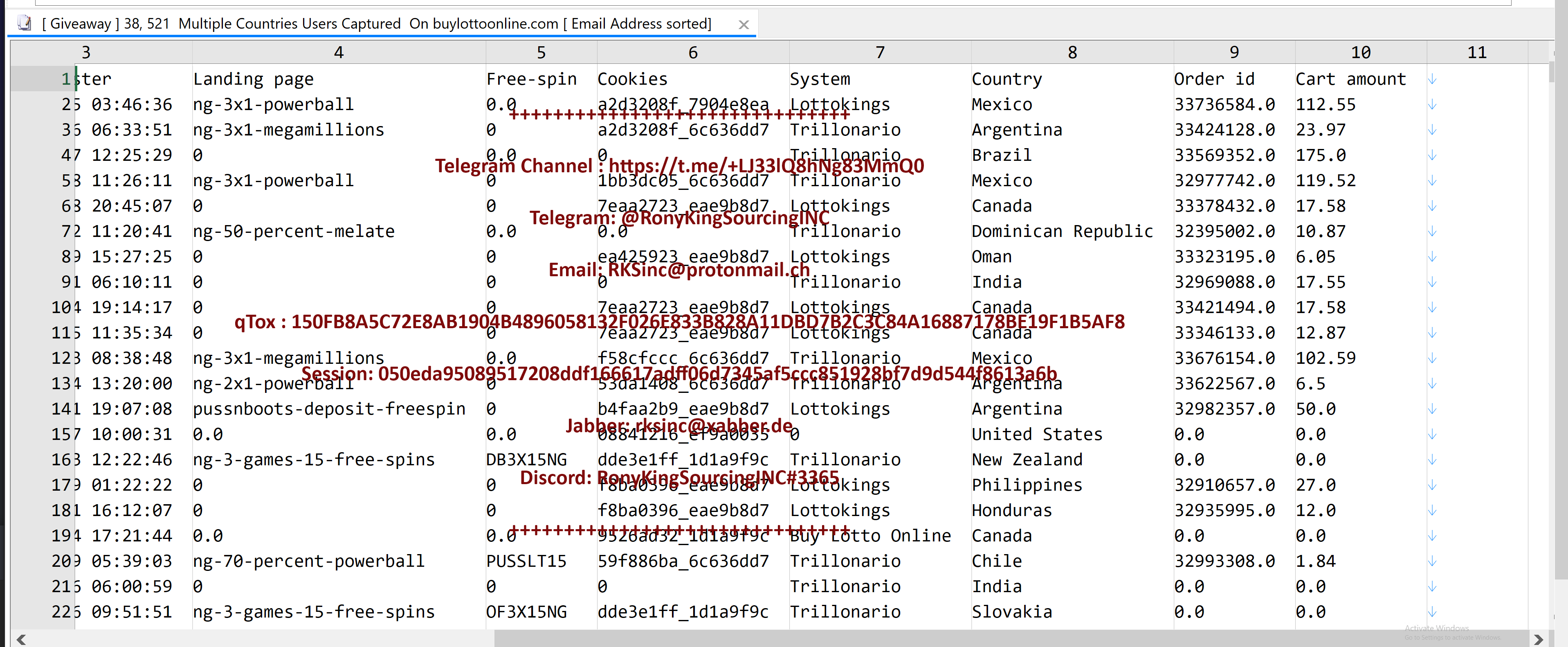The width and height of the screenshot is (1568, 647).
Task: Click column header 6 above Cookies
Action: 693,52
